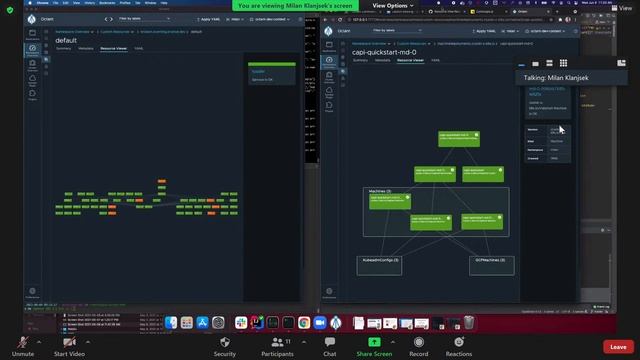The height and width of the screenshot is (360, 640).
Task: Open the View Options dropdown
Action: (393, 6)
